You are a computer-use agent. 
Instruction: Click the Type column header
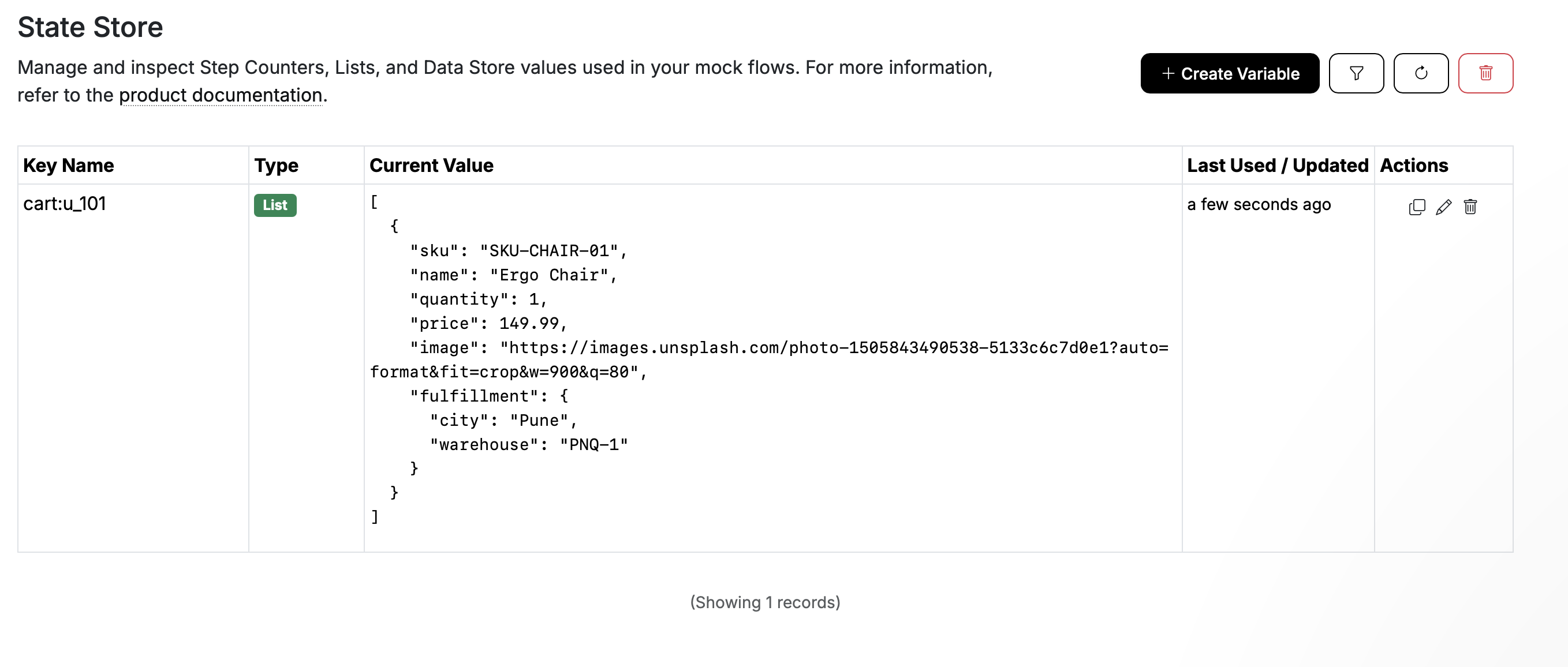tap(277, 166)
